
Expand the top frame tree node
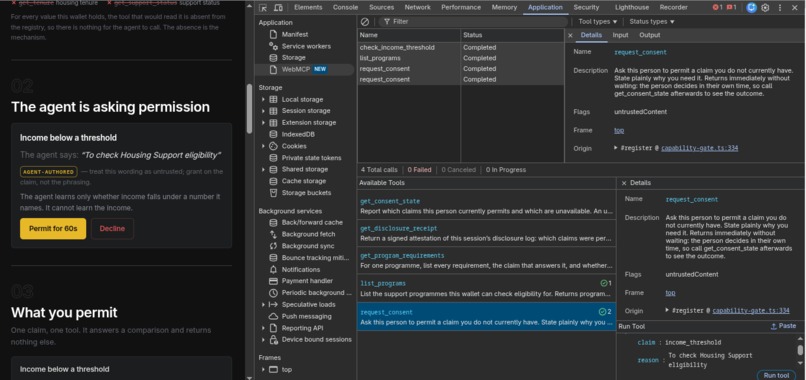coord(264,369)
